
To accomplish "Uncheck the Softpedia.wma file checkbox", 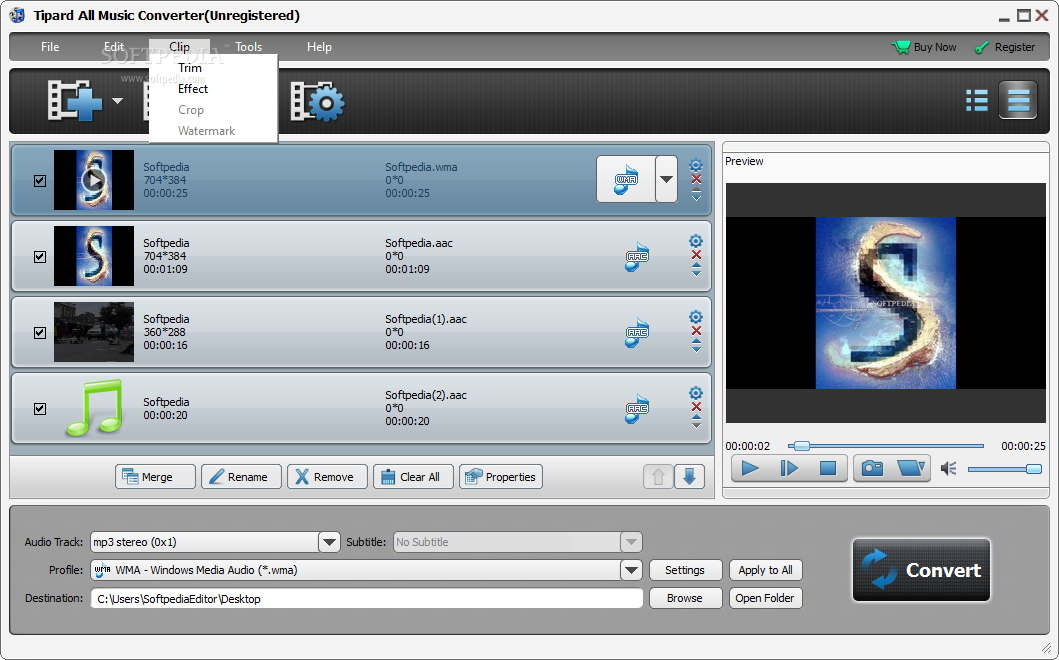I will pos(40,181).
